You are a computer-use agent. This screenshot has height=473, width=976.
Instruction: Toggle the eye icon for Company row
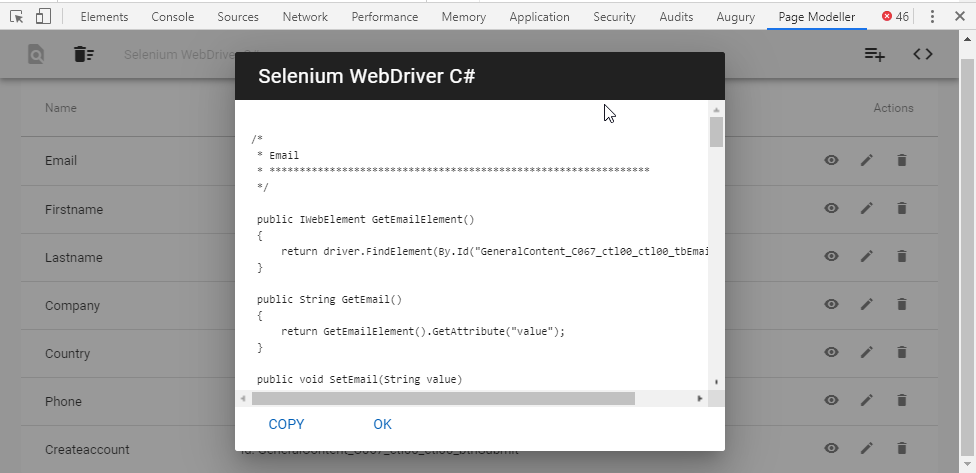(x=832, y=304)
